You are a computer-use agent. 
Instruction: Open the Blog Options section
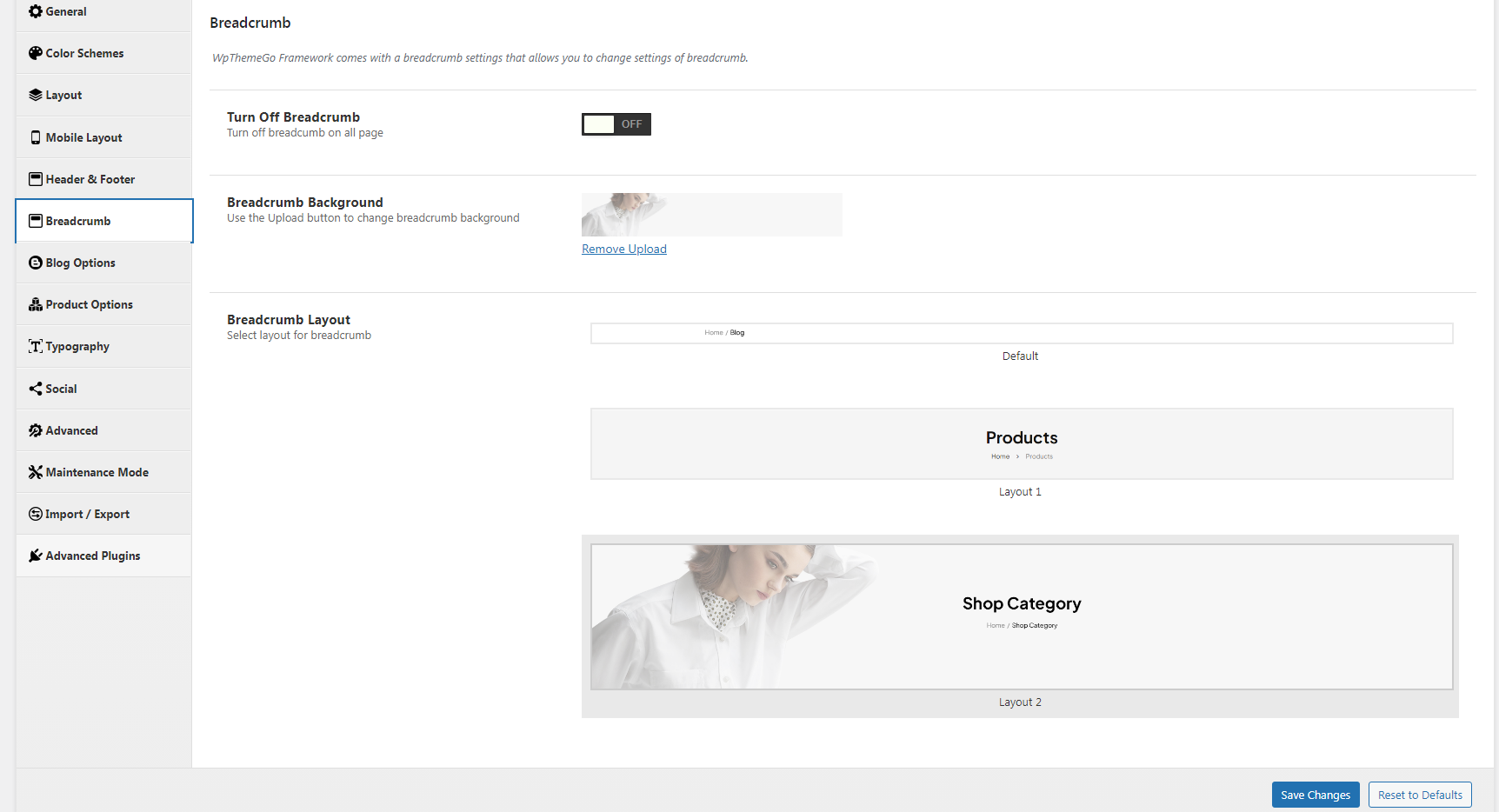pos(80,263)
